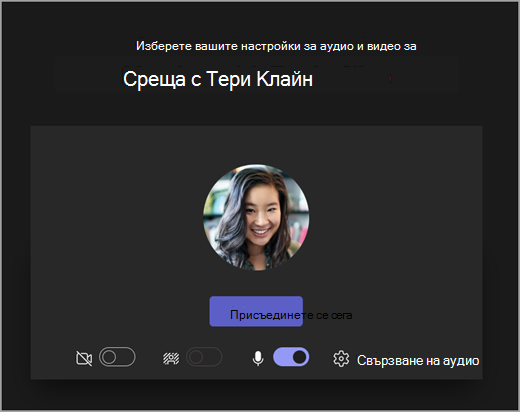Click the circular profile picture
The image size is (520, 412).
pos(256,217)
